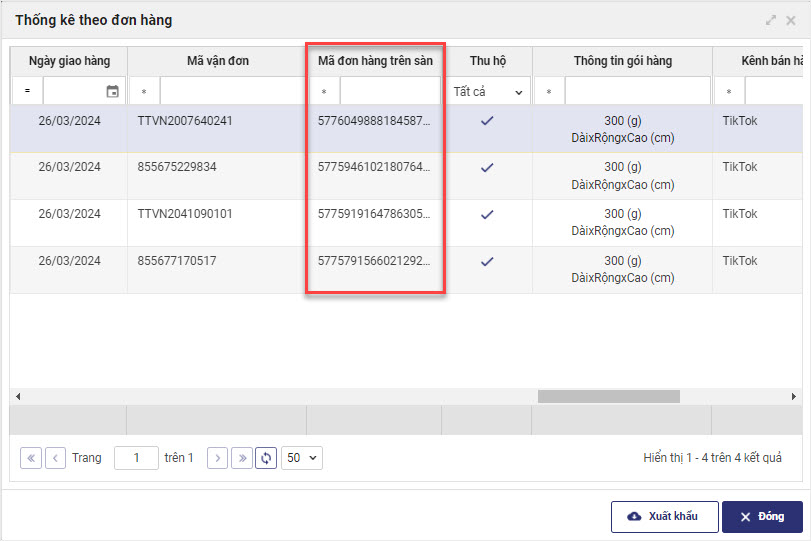Open the Thu hộ 'Tất cả' filter dropdown
Viewport: 811px width, 541px height.
[x=488, y=92]
